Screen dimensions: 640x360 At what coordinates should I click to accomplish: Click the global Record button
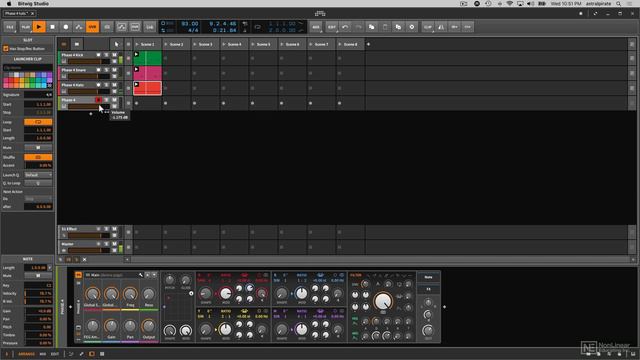point(66,27)
